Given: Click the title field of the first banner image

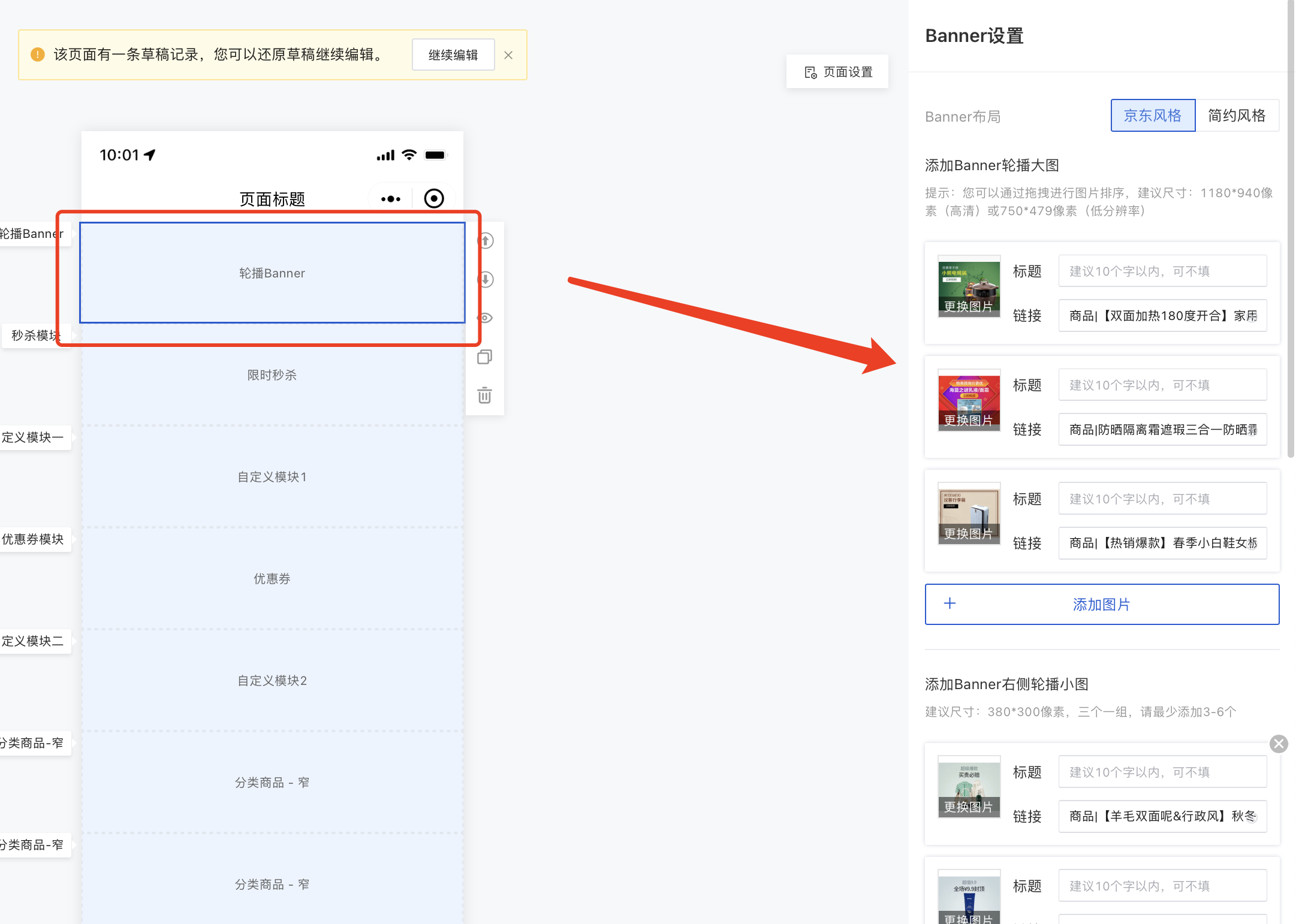Looking at the screenshot, I should tap(1162, 271).
